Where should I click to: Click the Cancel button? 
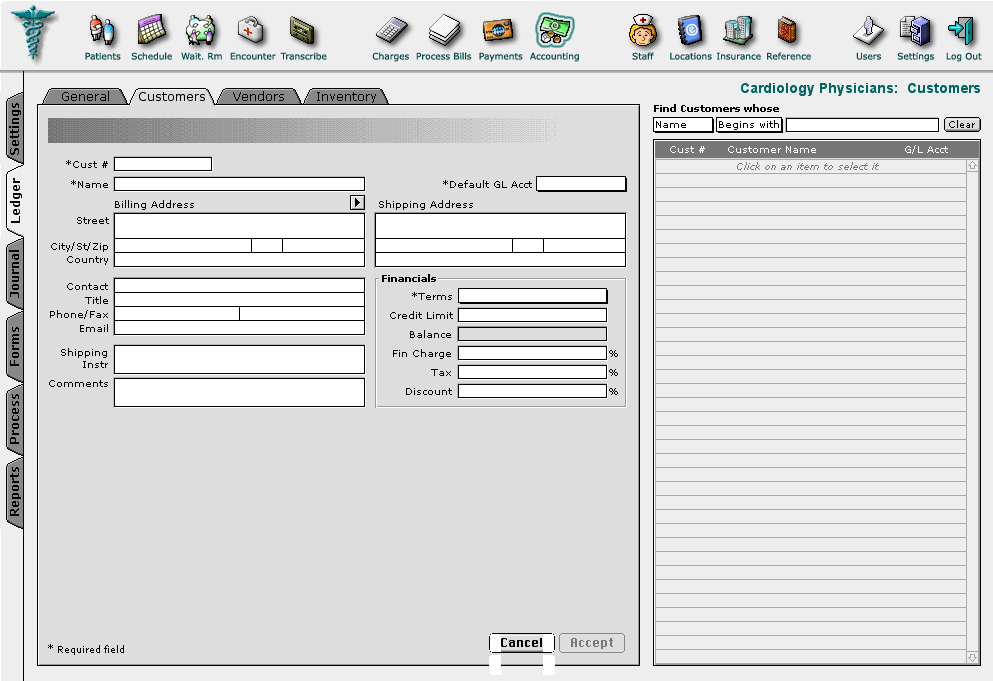522,642
